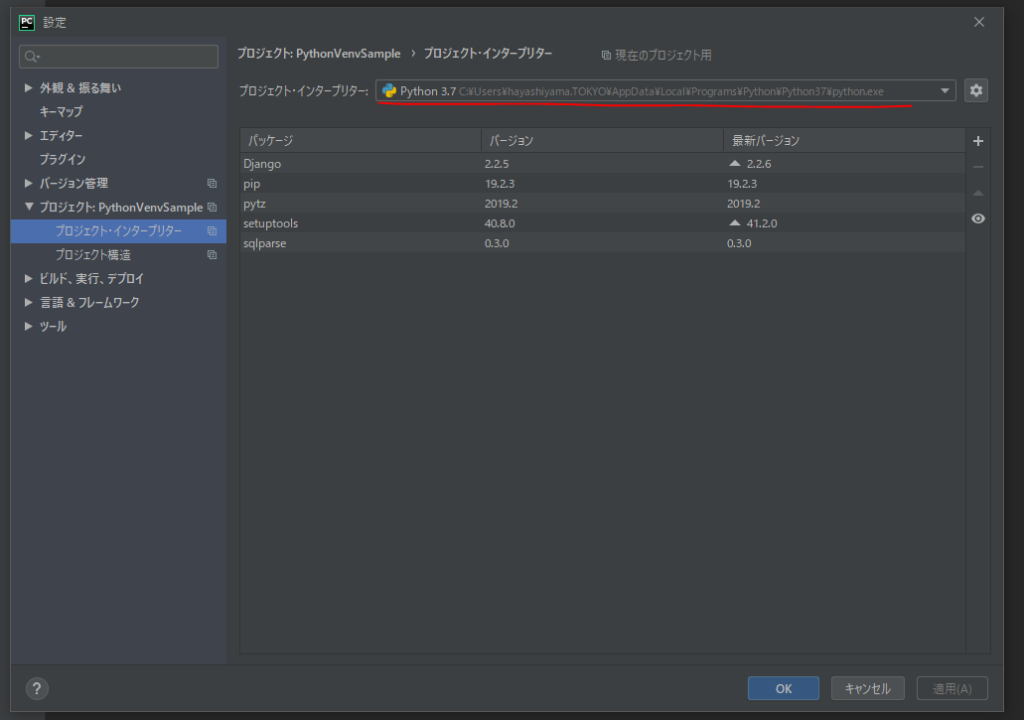Select the sqlparse package row
This screenshot has height=720, width=1024.
(x=603, y=243)
